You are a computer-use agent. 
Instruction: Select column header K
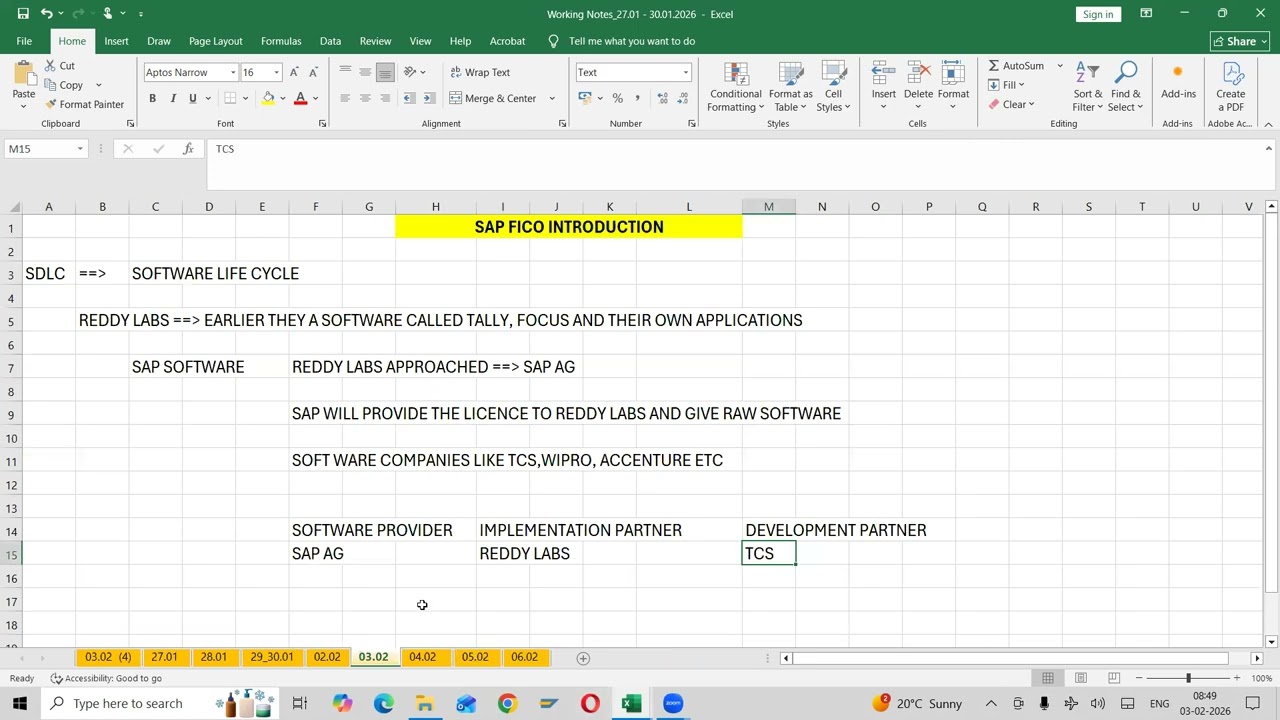(609, 206)
